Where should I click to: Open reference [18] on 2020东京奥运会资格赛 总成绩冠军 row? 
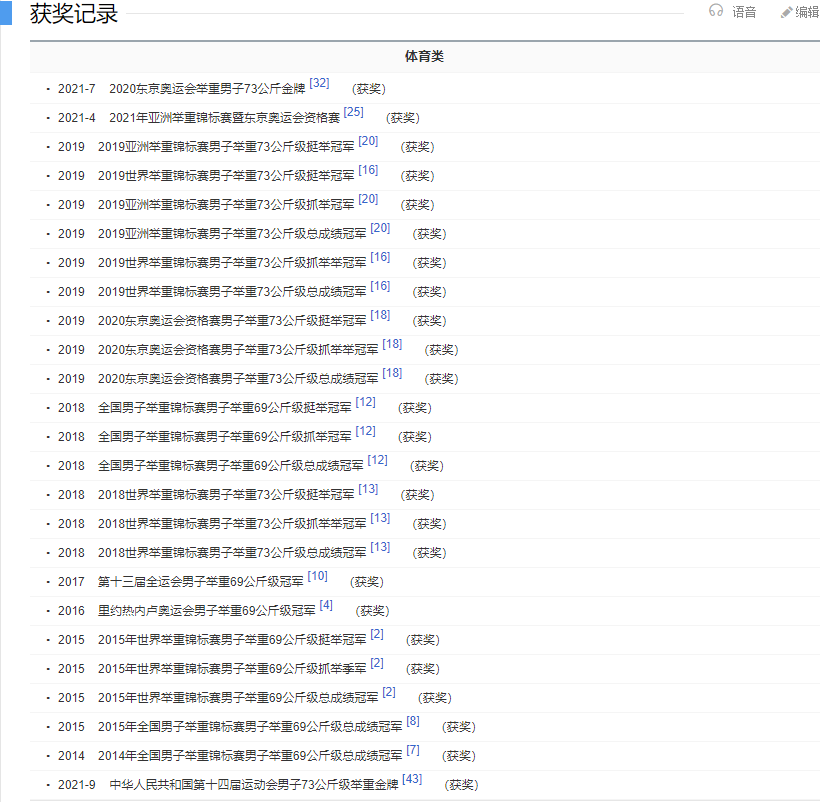coord(392,373)
